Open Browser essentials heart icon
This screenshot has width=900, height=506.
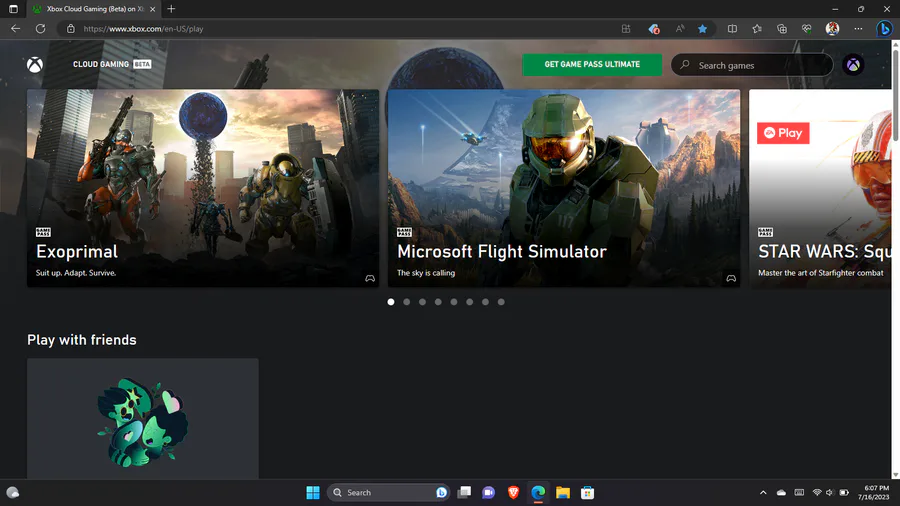point(807,29)
